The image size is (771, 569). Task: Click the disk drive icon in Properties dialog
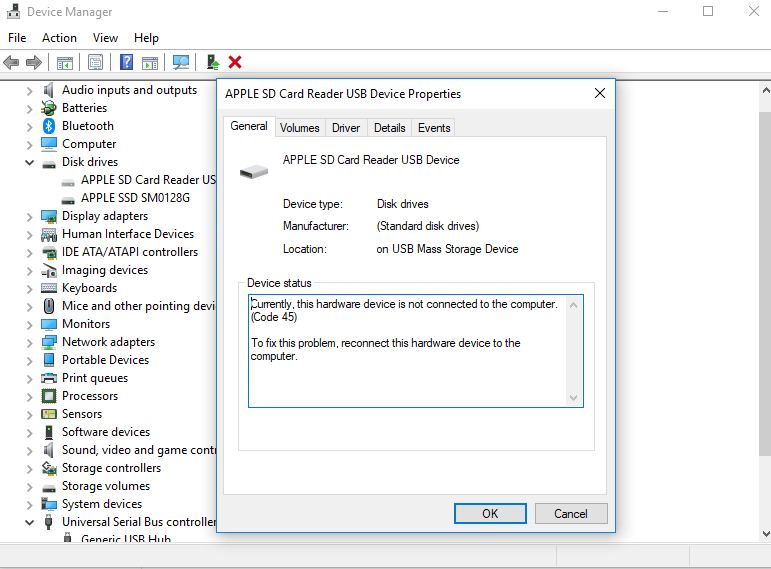[x=254, y=172]
